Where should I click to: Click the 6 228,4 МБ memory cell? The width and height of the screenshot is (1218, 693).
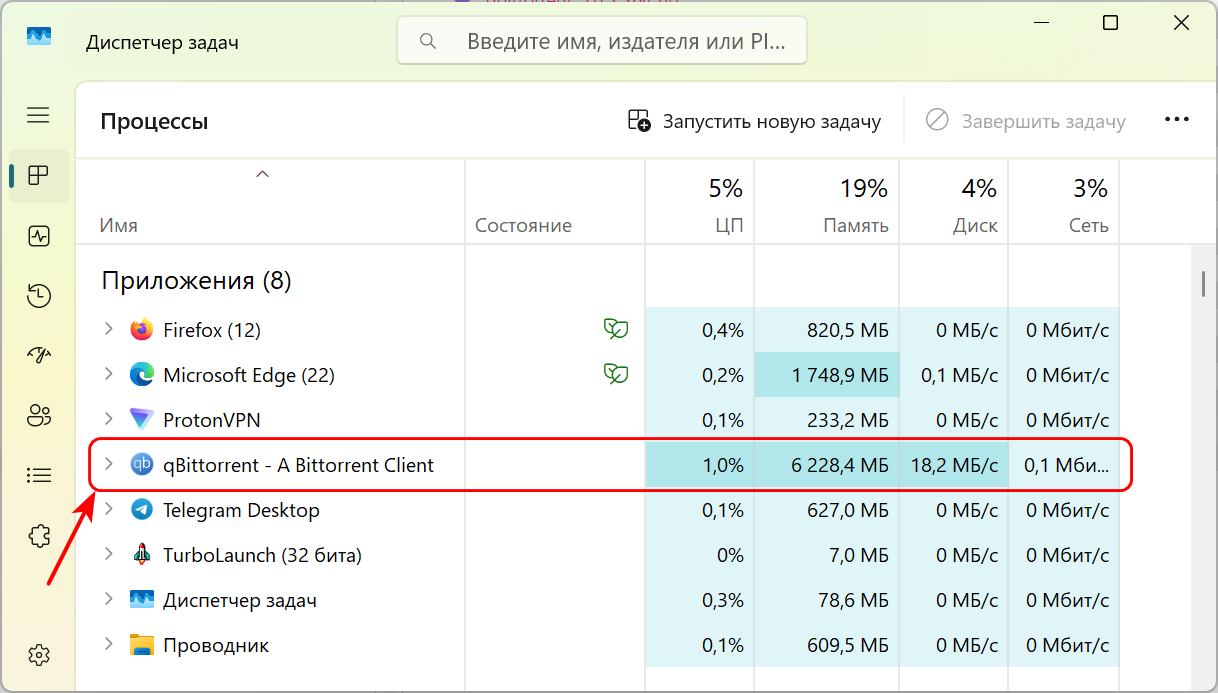pyautogui.click(x=827, y=465)
